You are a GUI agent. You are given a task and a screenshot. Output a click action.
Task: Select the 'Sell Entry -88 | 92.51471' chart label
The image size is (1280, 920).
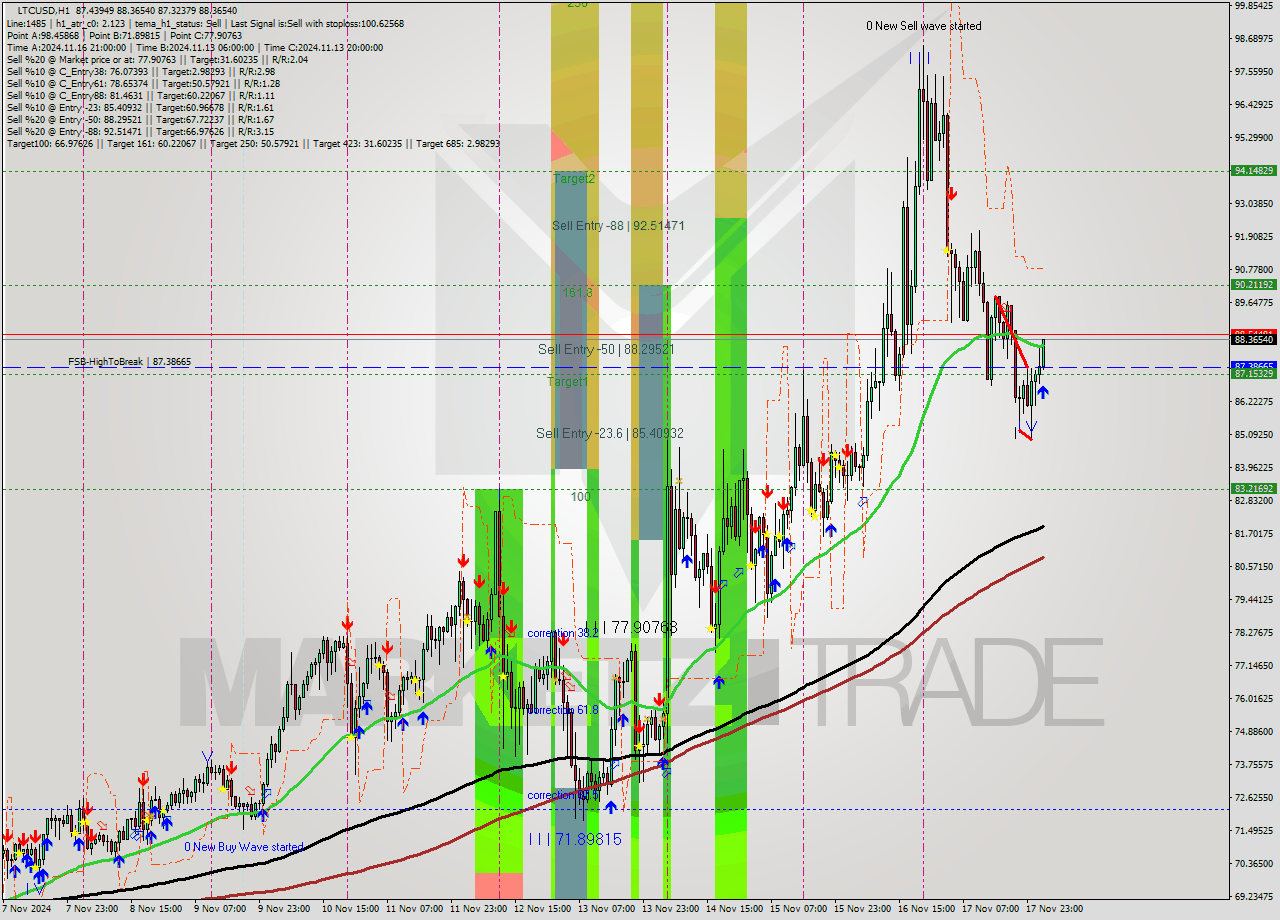pos(618,226)
